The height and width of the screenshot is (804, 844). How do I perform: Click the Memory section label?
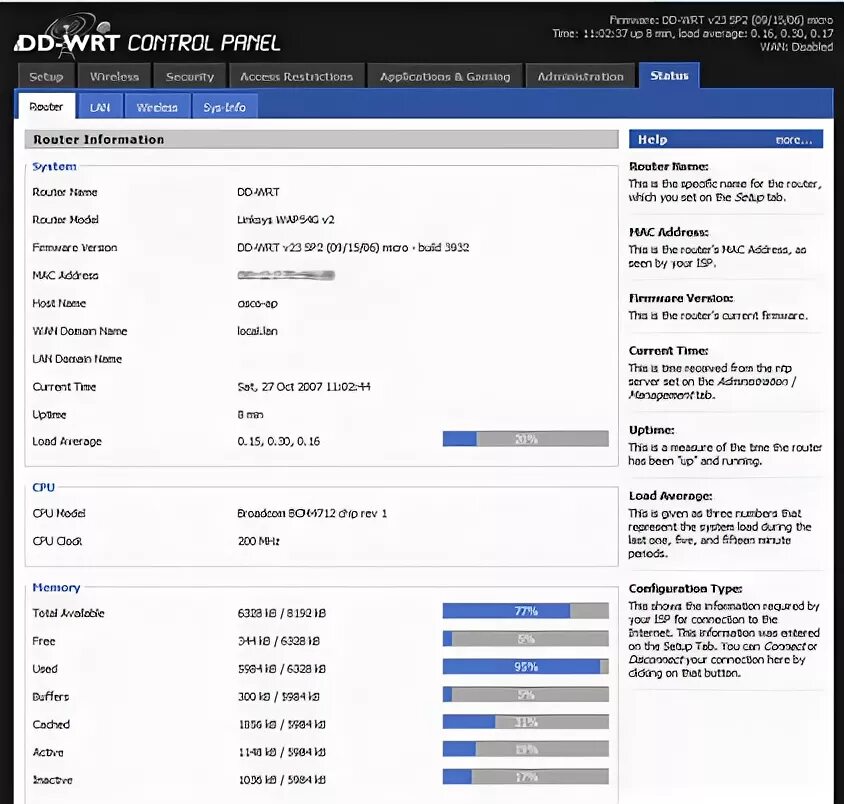click(56, 587)
